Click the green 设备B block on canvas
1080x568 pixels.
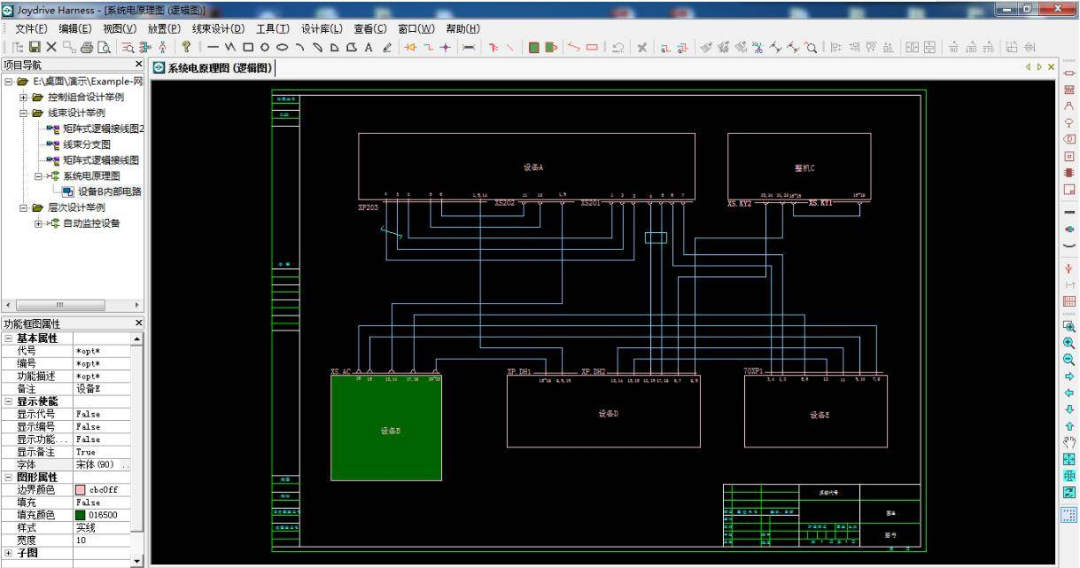point(386,430)
